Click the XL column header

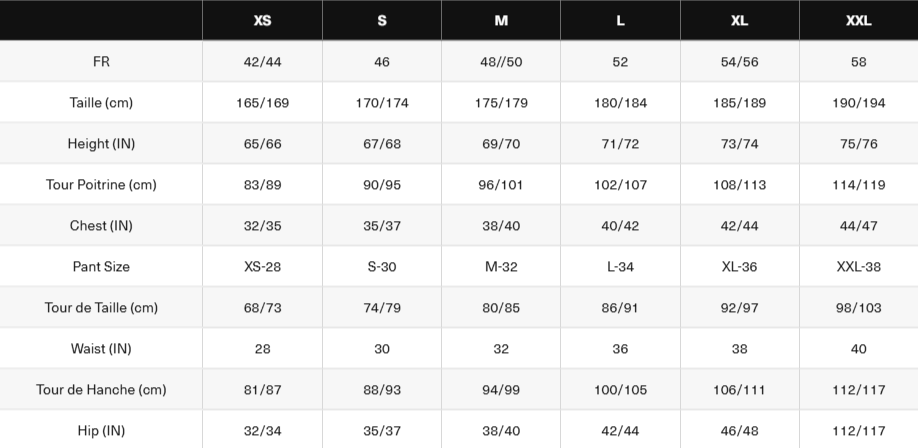pyautogui.click(x=739, y=21)
